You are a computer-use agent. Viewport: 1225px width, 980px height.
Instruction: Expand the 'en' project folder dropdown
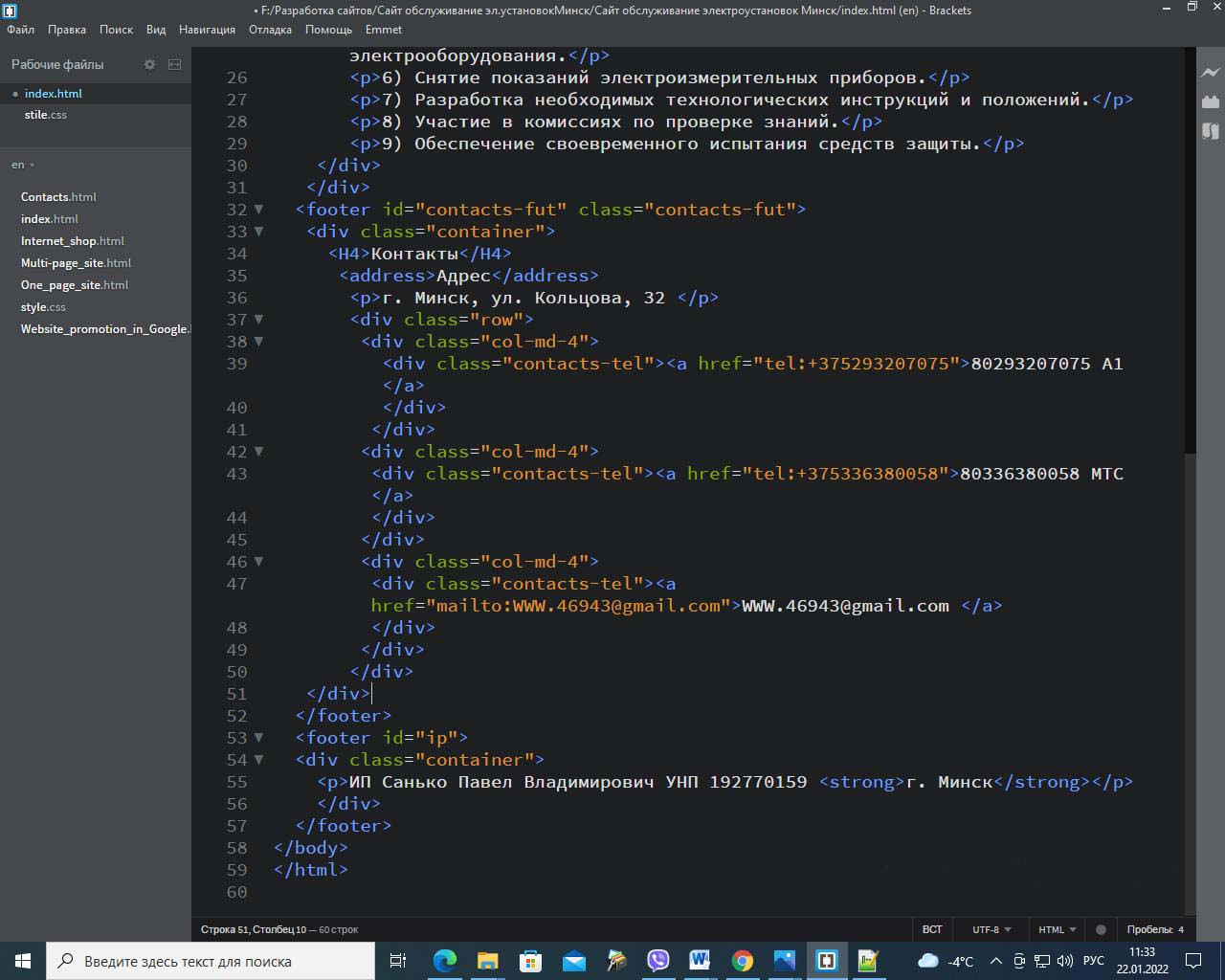[x=23, y=165]
